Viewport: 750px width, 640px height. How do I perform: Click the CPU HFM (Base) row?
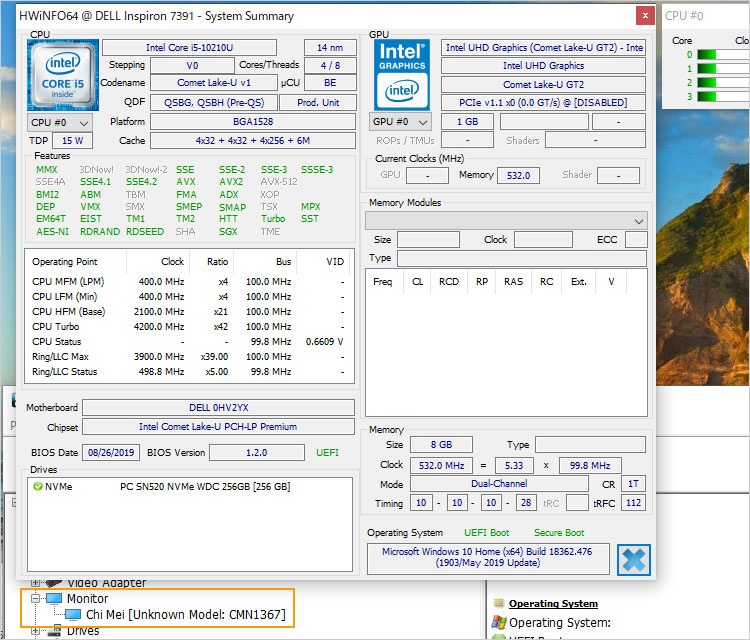188,311
